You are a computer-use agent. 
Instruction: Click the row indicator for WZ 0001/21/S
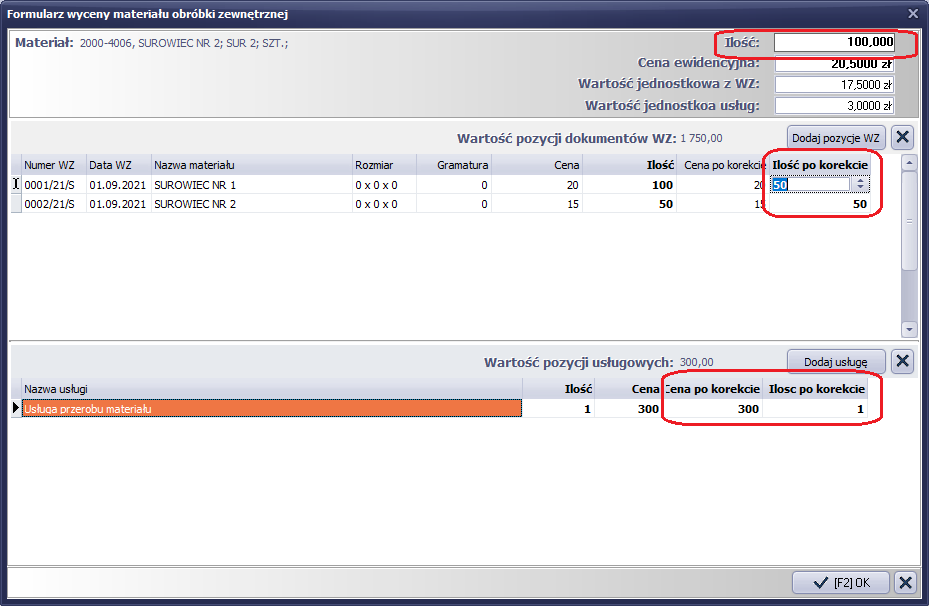click(15, 185)
